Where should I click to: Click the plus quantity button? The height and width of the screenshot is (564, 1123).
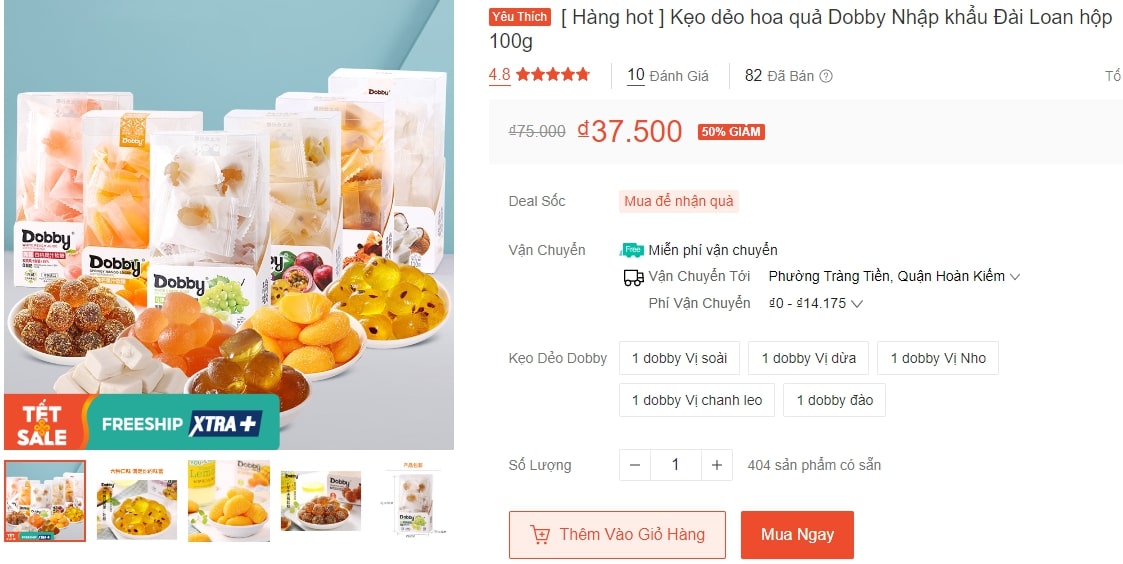click(x=716, y=465)
